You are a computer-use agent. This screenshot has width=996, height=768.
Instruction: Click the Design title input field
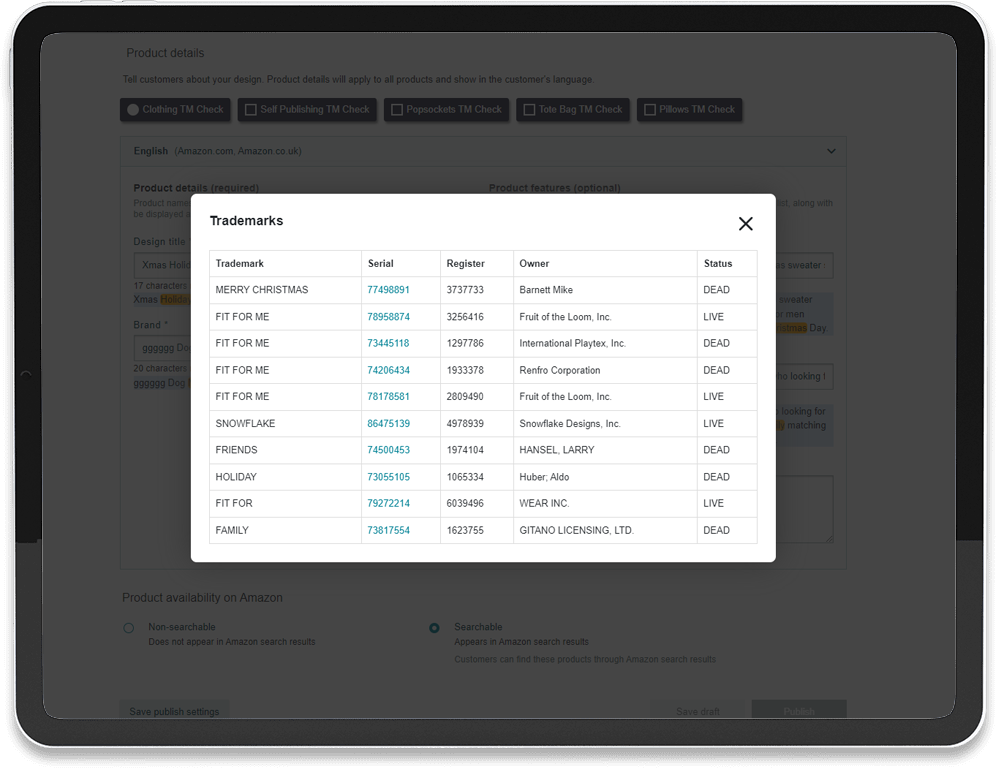[x=163, y=265]
